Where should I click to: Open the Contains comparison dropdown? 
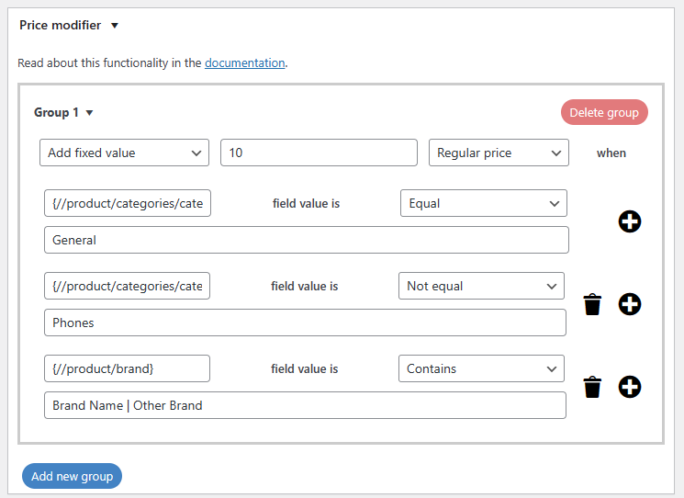coord(481,369)
